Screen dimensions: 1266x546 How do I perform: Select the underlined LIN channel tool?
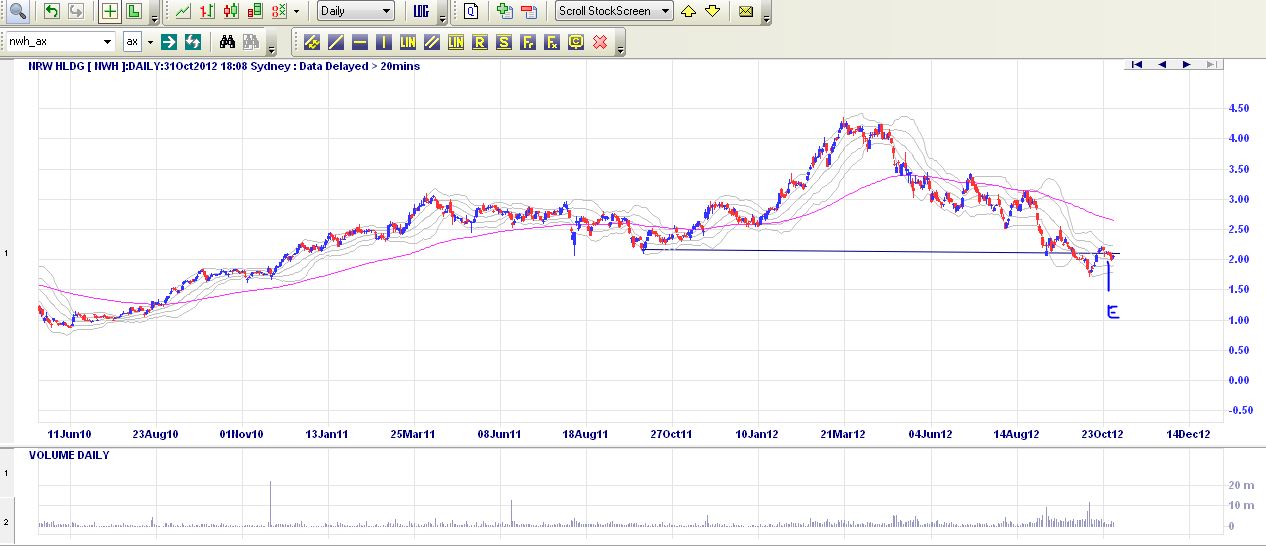[x=455, y=42]
